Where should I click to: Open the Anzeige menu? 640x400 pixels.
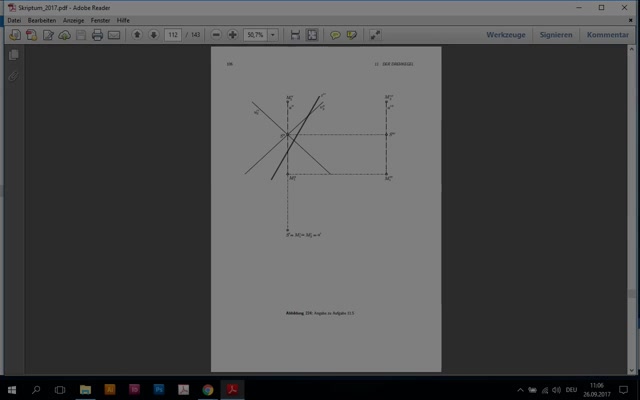coord(74,20)
